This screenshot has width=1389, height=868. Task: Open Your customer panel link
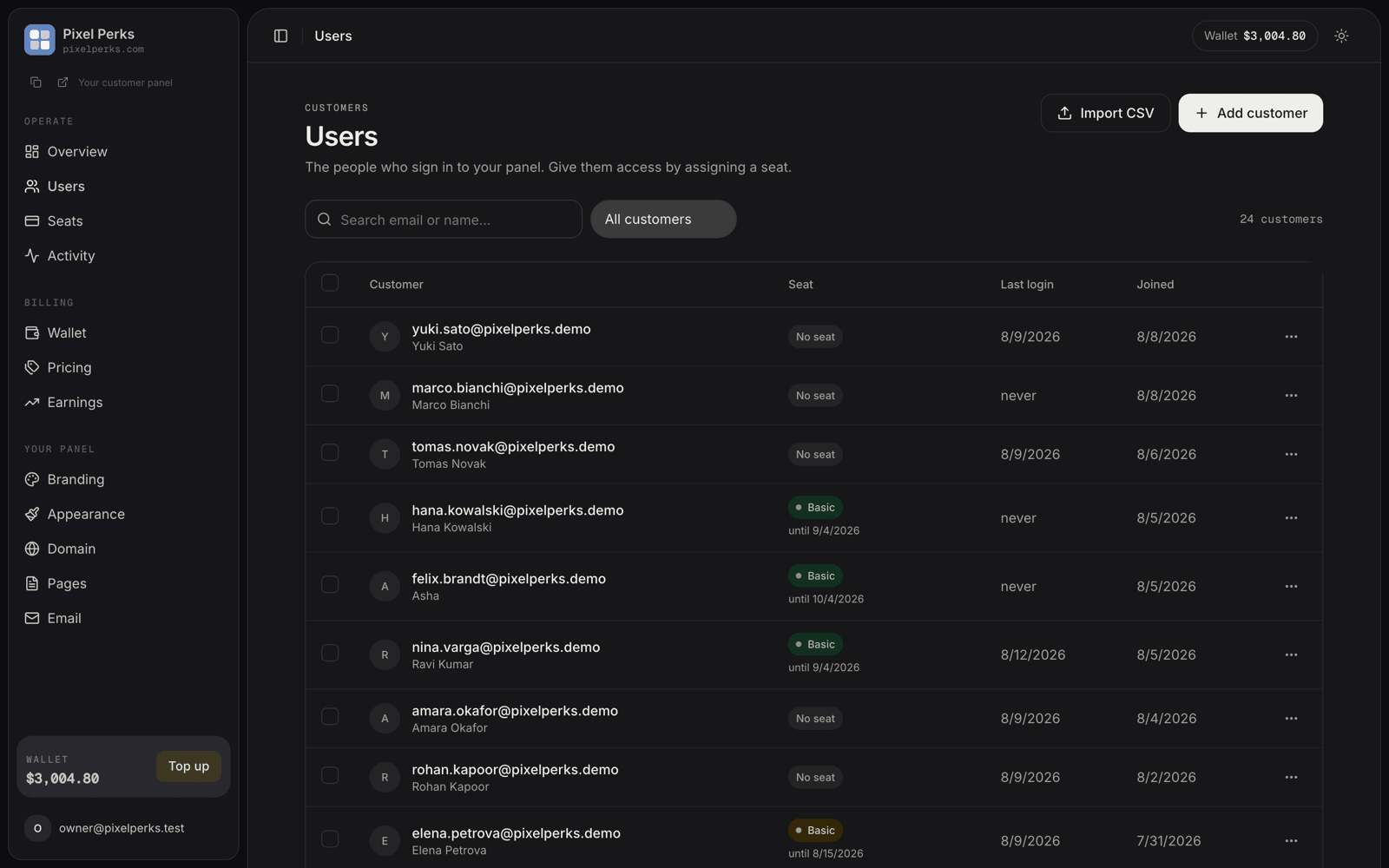(x=125, y=82)
